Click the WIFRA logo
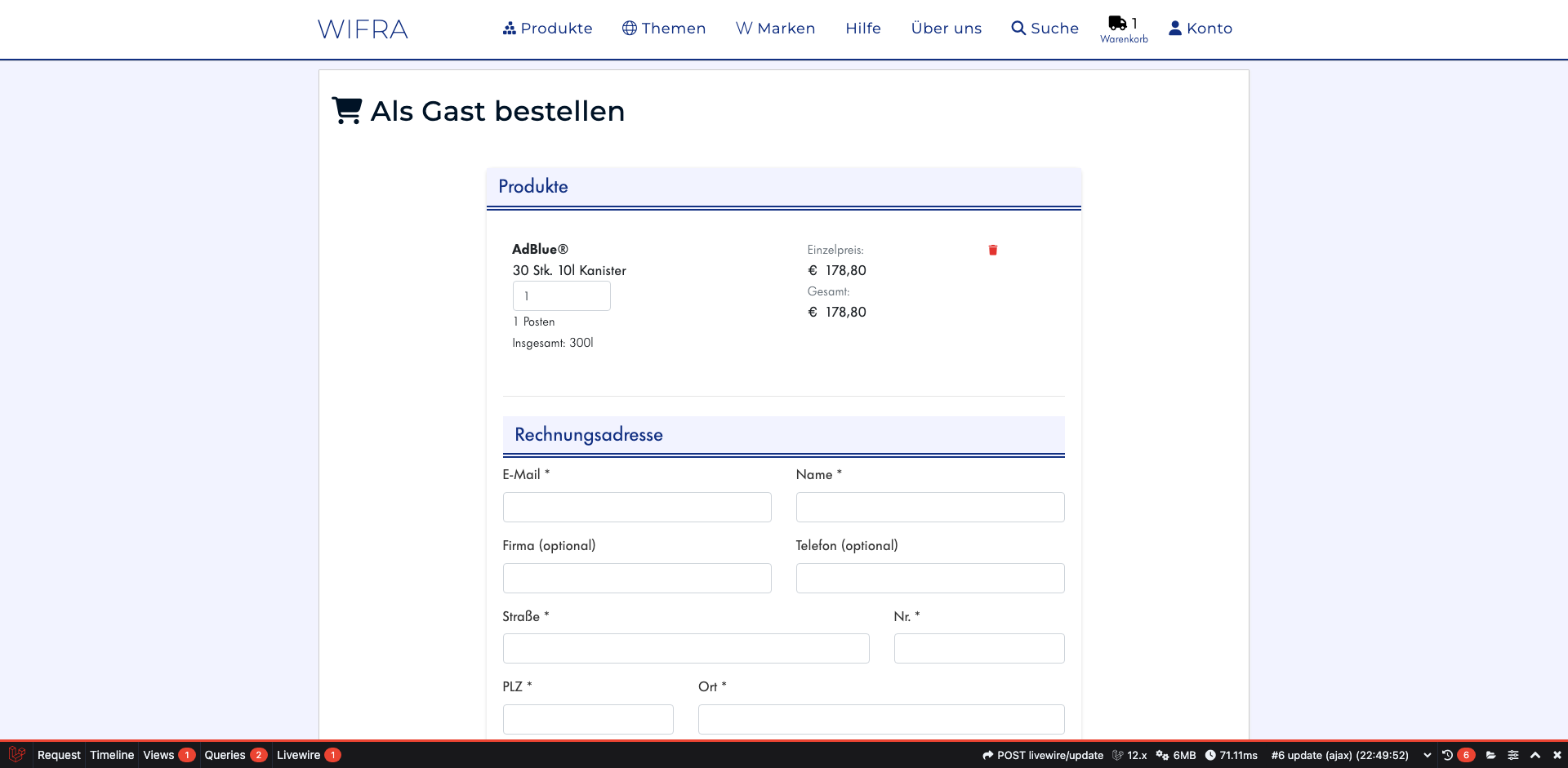The image size is (1568, 768). point(362,29)
